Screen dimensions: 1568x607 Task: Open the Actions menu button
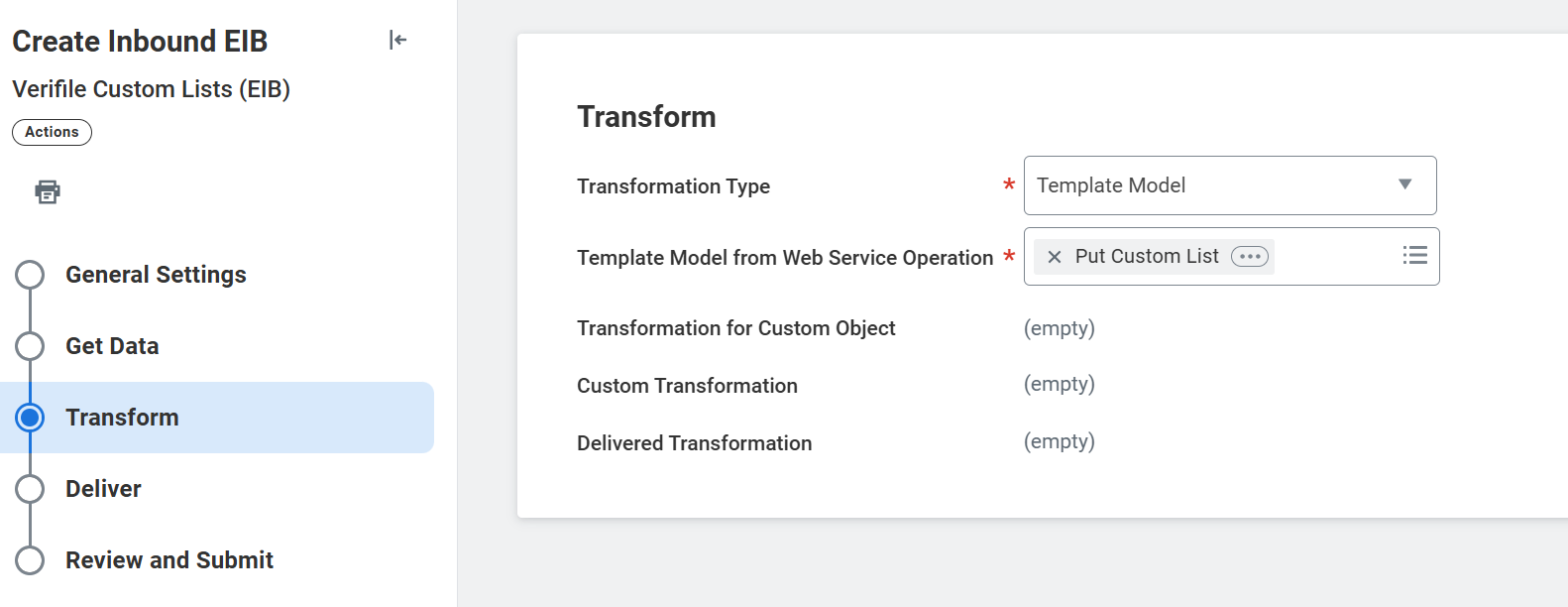[x=52, y=132]
